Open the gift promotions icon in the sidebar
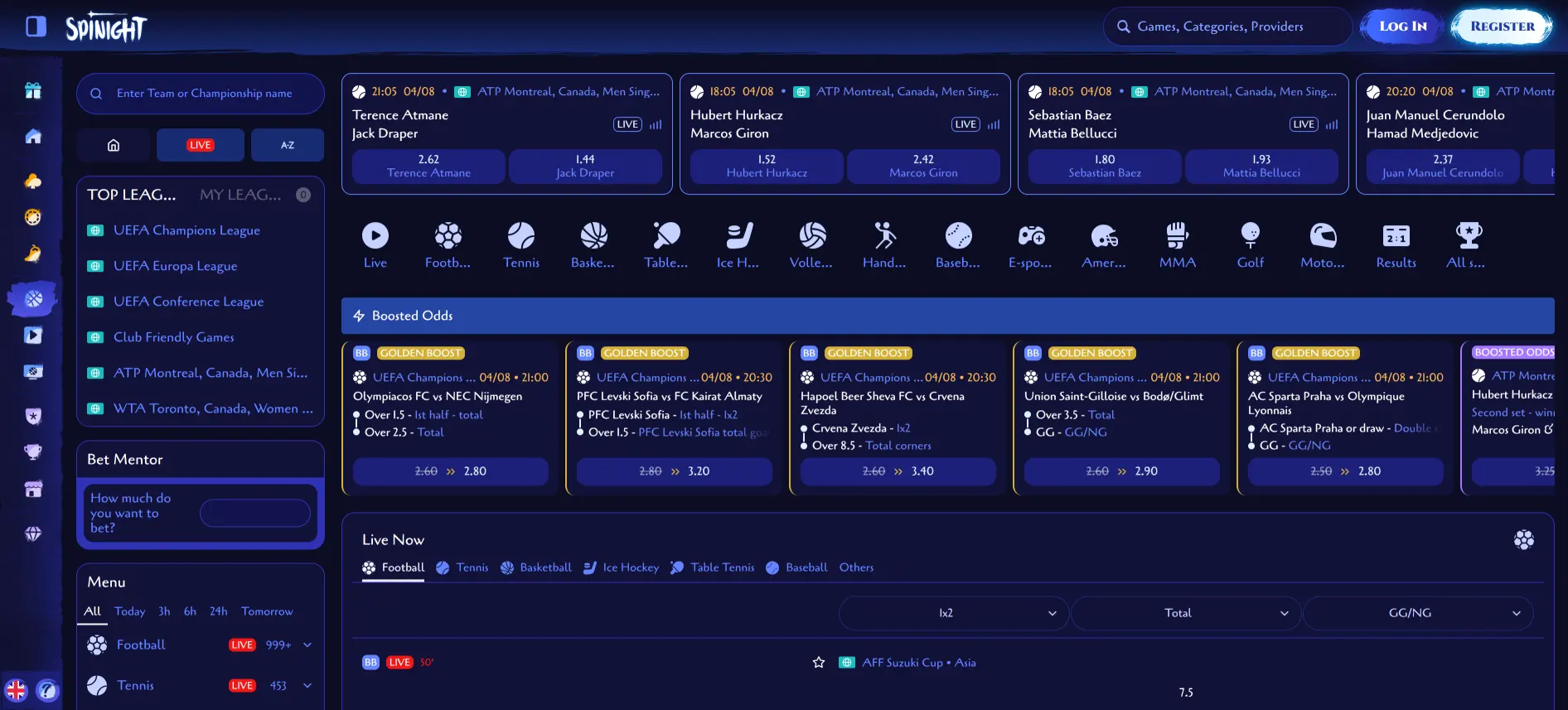The image size is (1568, 710). click(x=33, y=90)
